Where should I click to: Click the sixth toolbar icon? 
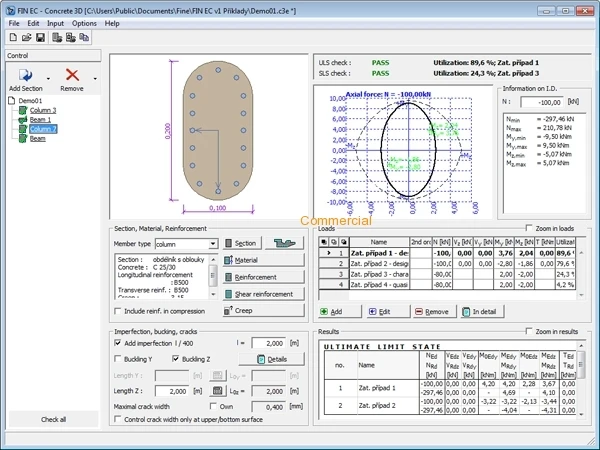tap(84, 37)
